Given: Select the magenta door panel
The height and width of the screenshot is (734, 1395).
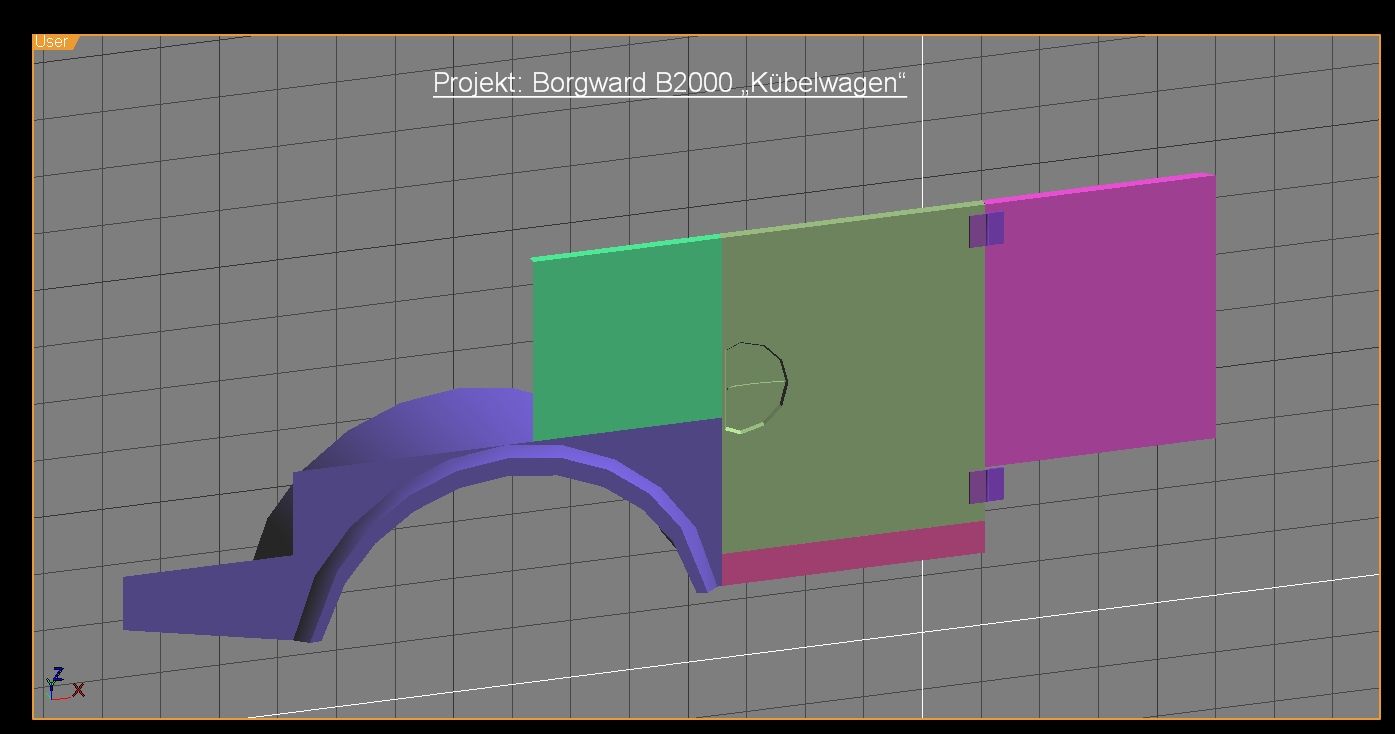Looking at the screenshot, I should tap(1100, 318).
